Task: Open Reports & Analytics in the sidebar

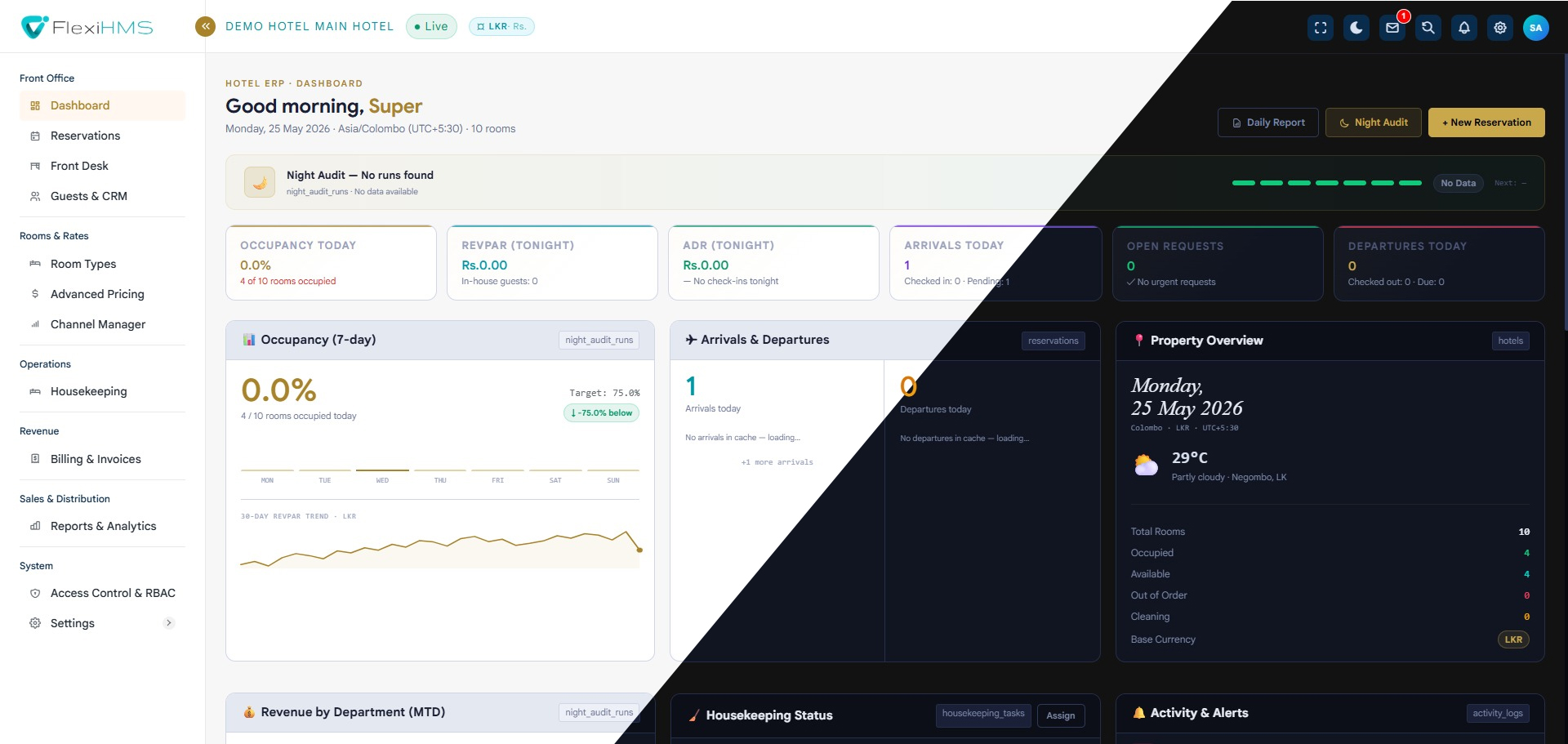Action: point(102,526)
